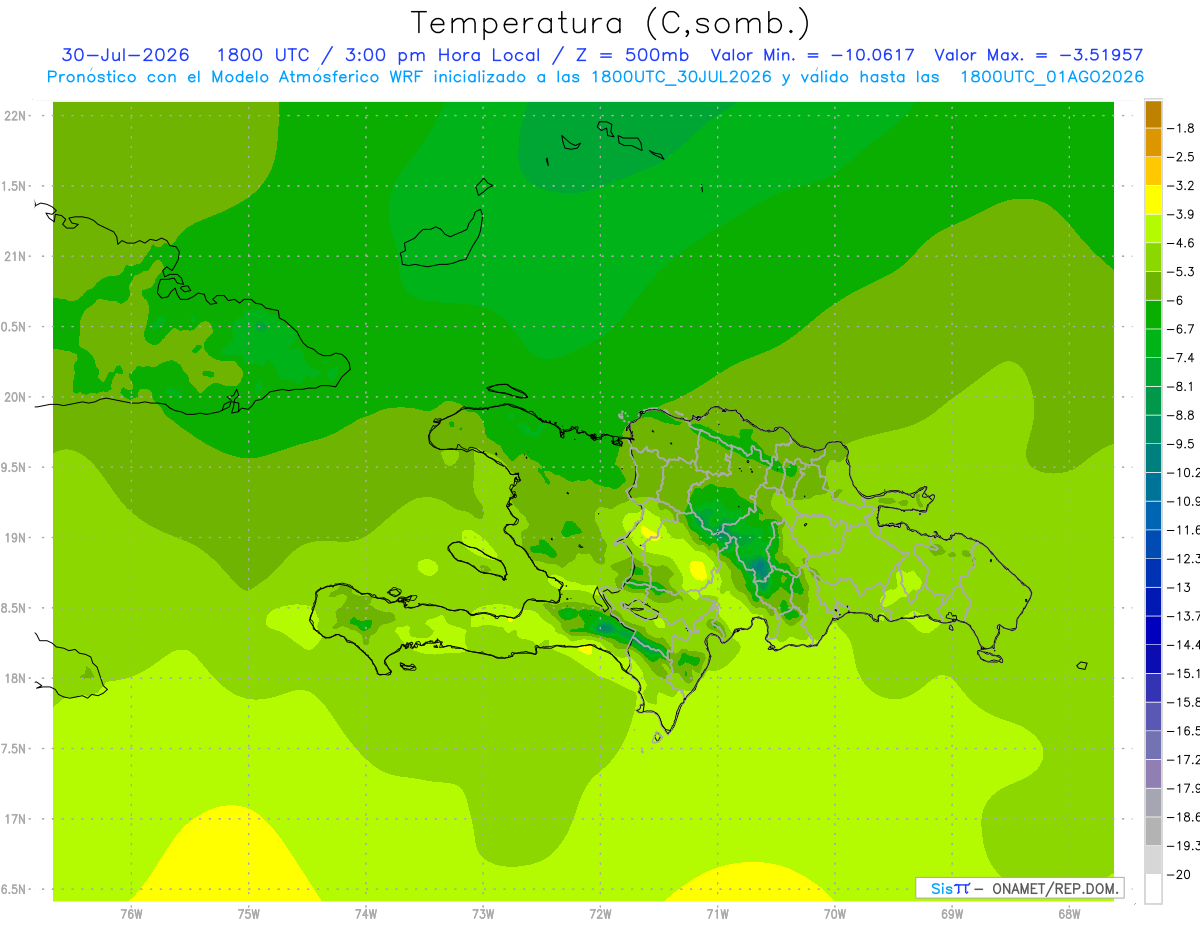
Task: Click the "-8.8" legend value
Action: point(1182,415)
